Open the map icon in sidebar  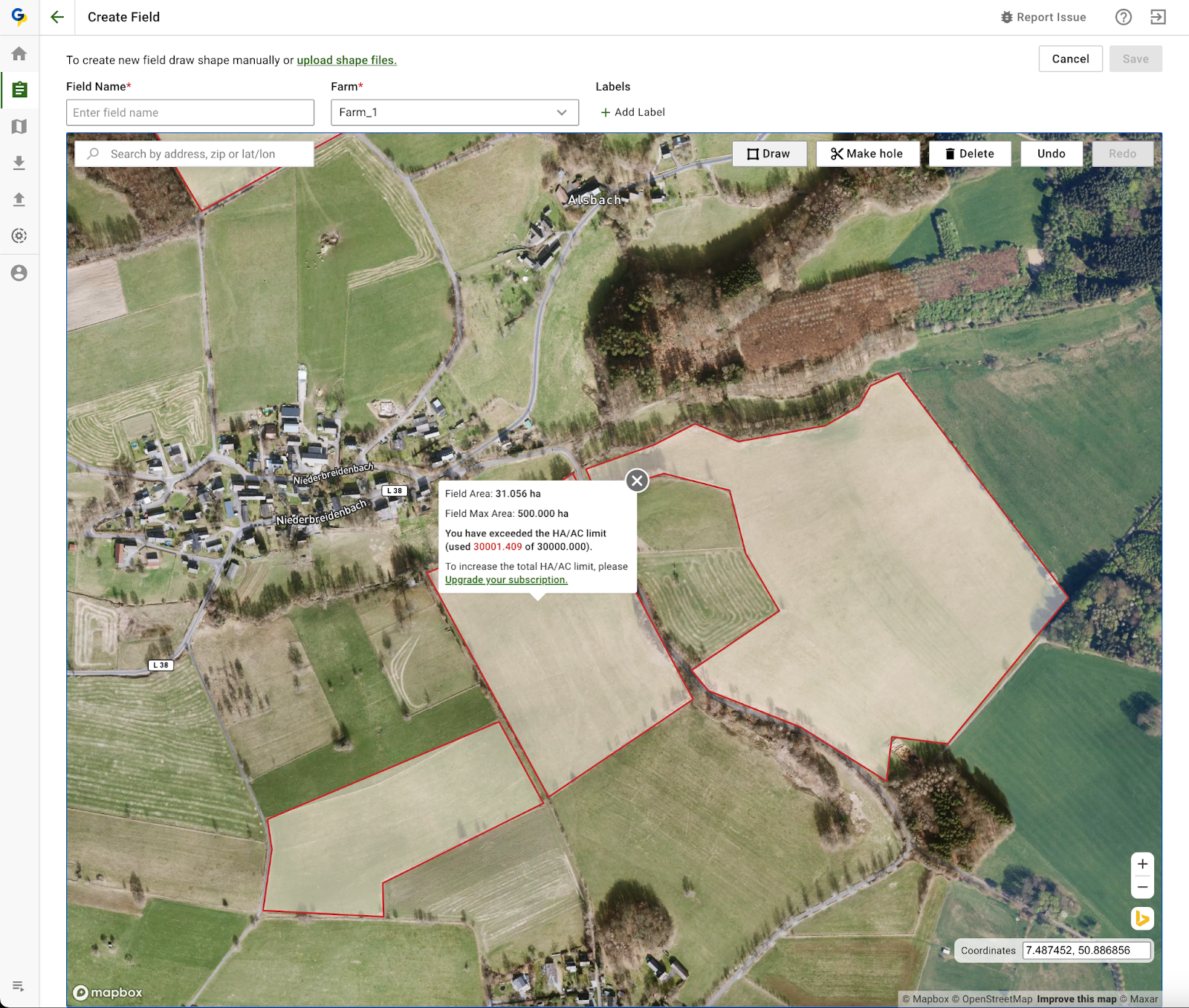pyautogui.click(x=19, y=126)
